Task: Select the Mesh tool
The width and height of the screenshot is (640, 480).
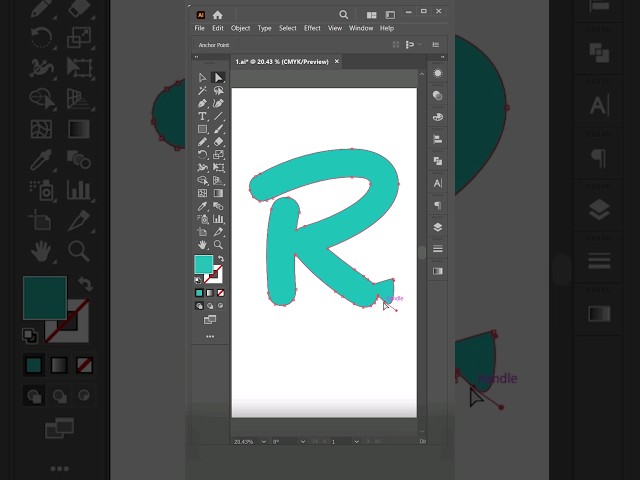Action: click(202, 193)
